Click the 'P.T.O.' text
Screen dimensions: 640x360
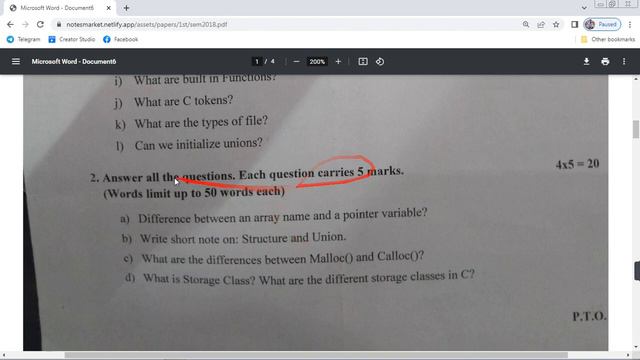coord(589,316)
